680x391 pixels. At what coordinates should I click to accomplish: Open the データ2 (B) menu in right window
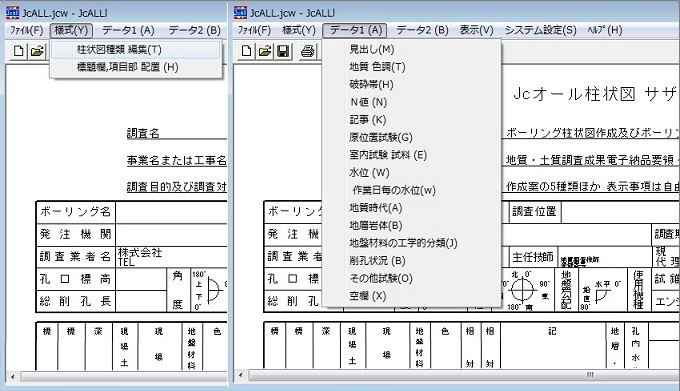pos(422,30)
